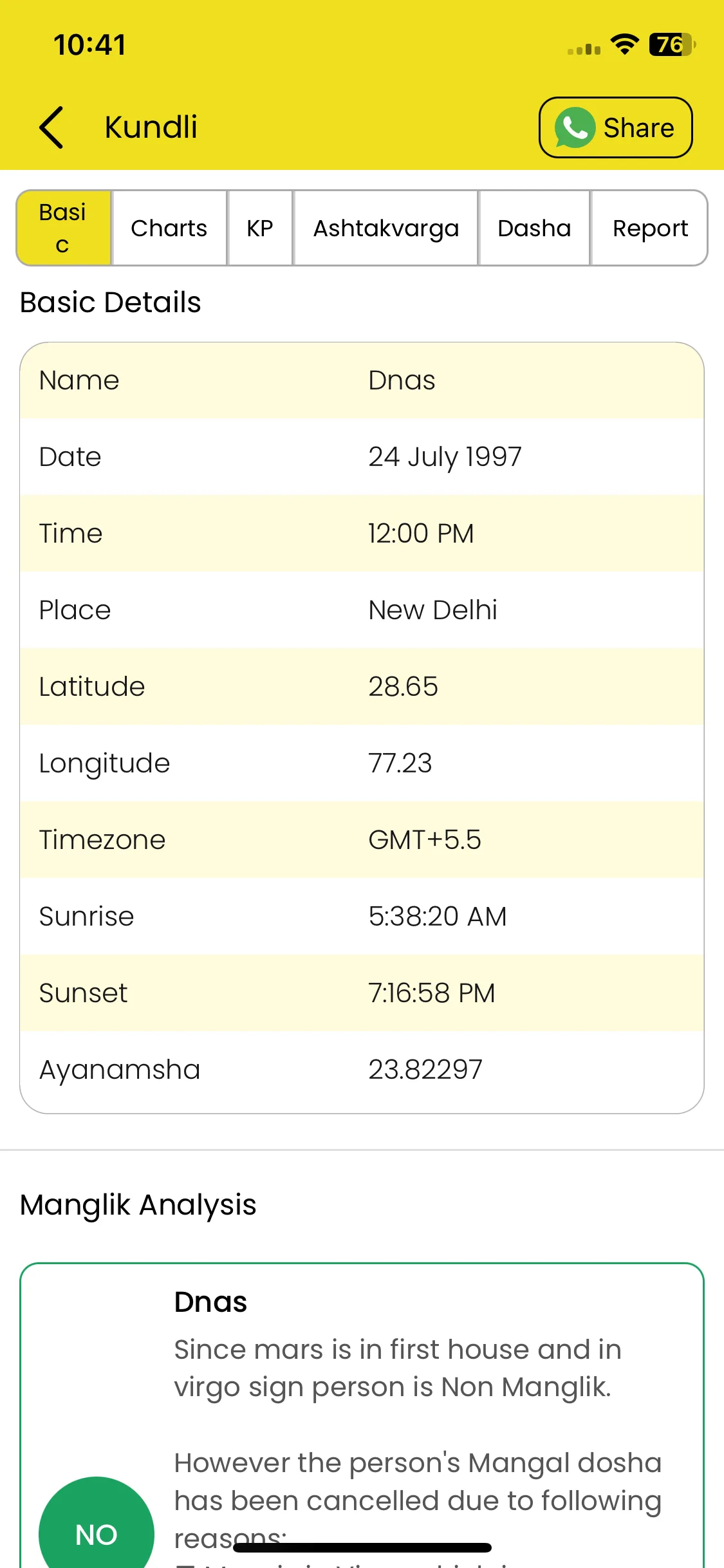Viewport: 724px width, 1568px height.
Task: Tap the Ayanamsha value 23.82297
Action: pyautogui.click(x=425, y=1070)
